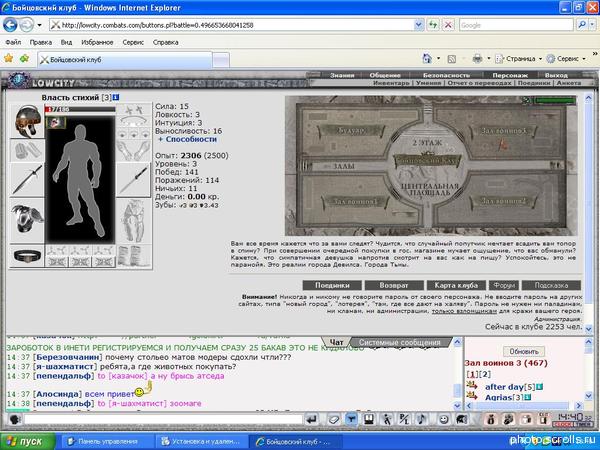The height and width of the screenshot is (450, 600).
Task: Click the empty leg armor slot
Action: click(134, 221)
